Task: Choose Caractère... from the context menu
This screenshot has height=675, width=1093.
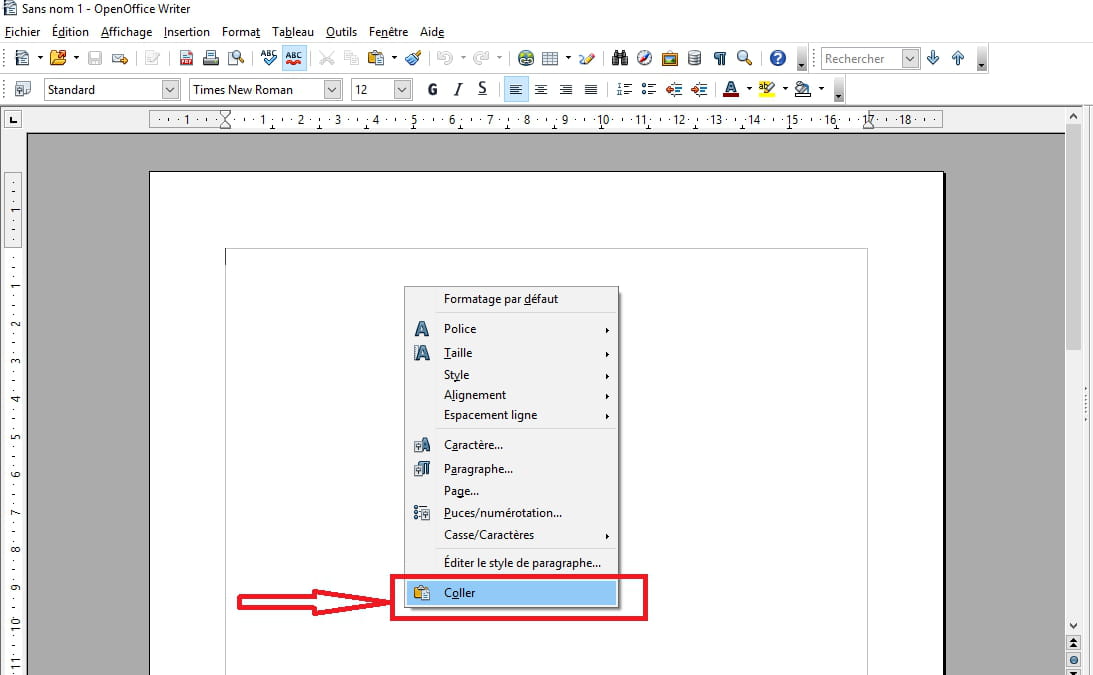Action: (473, 445)
